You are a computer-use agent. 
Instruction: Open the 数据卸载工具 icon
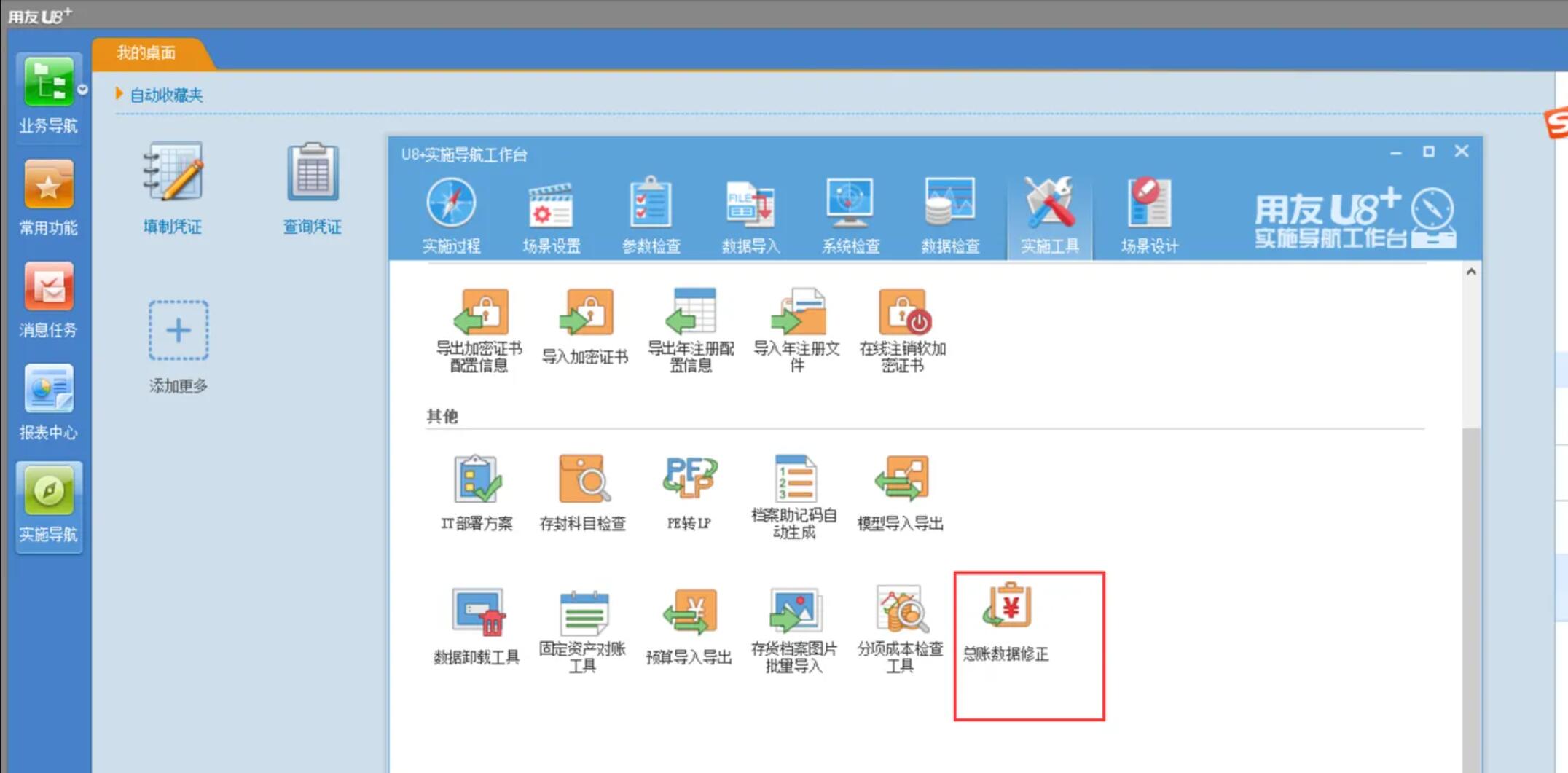[477, 627]
